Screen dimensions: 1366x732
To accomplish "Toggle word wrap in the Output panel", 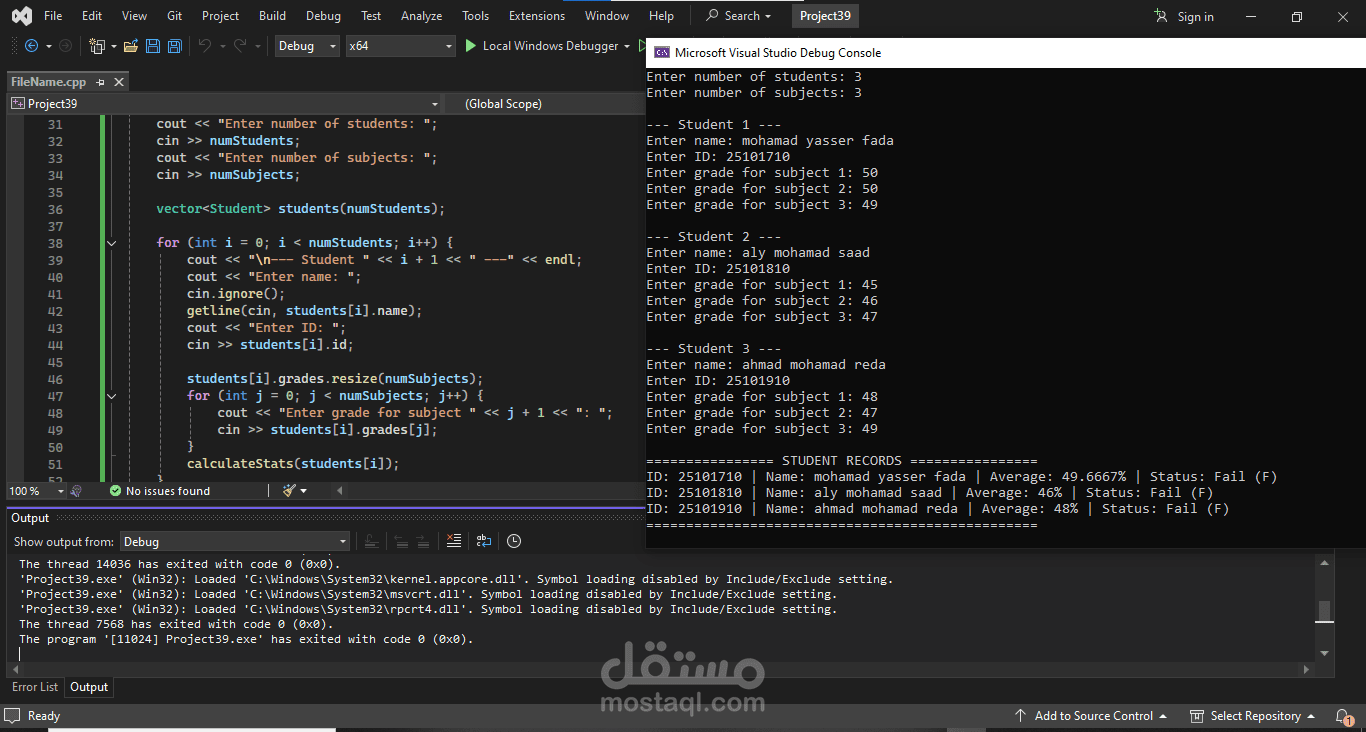I will (483, 541).
